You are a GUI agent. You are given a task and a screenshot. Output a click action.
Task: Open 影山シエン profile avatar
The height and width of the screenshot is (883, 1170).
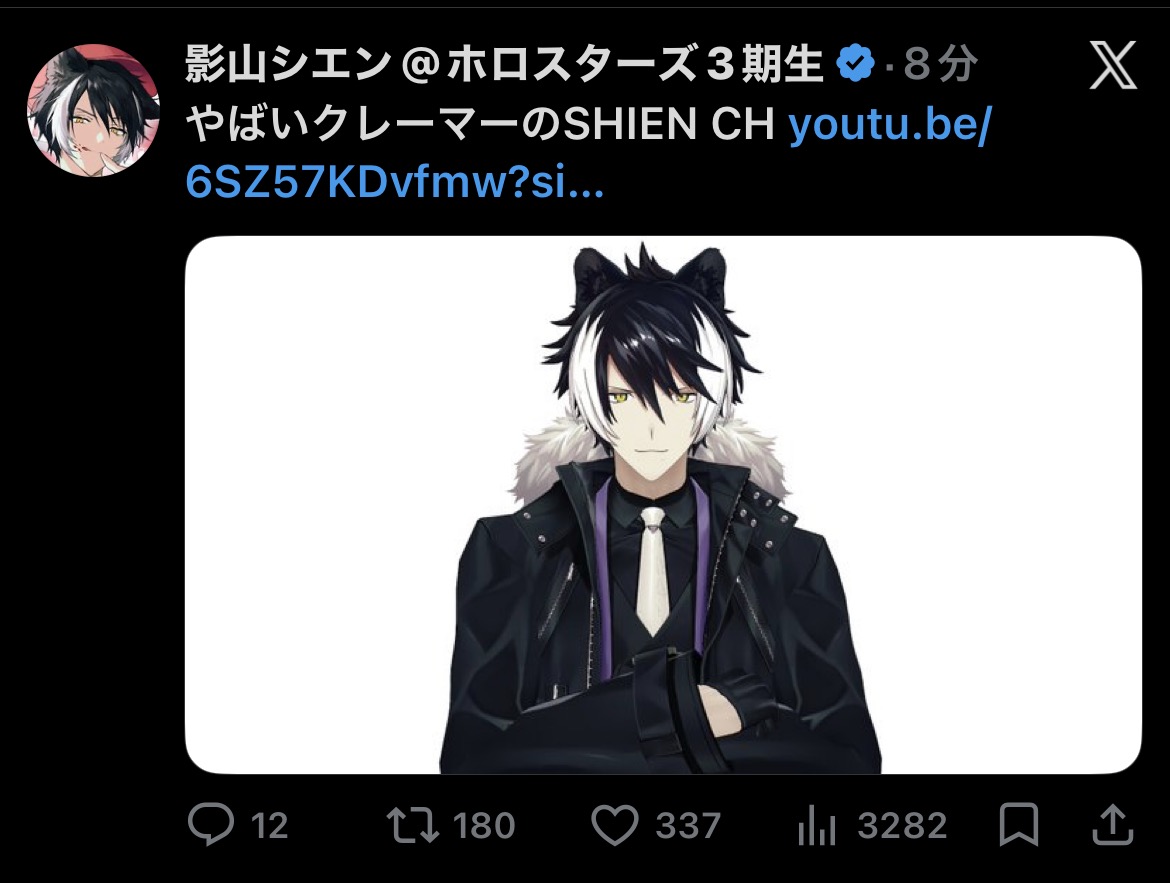pyautogui.click(x=93, y=110)
